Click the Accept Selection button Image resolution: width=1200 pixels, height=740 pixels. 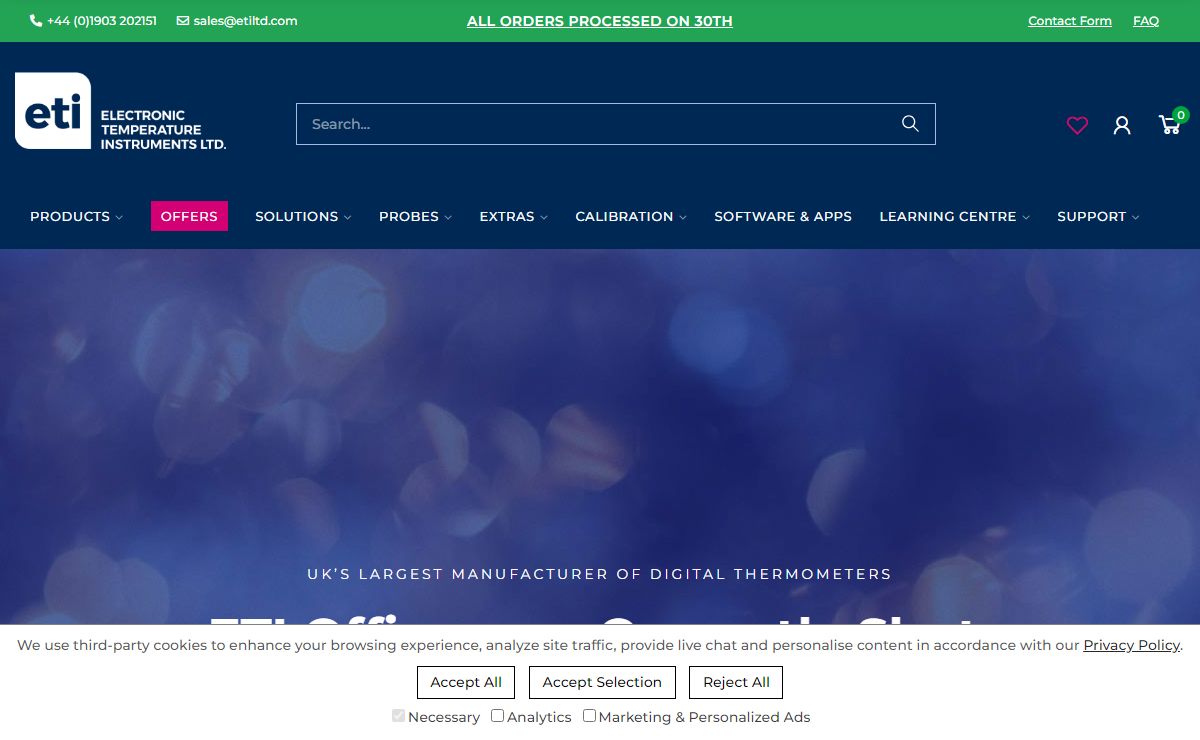coord(602,682)
